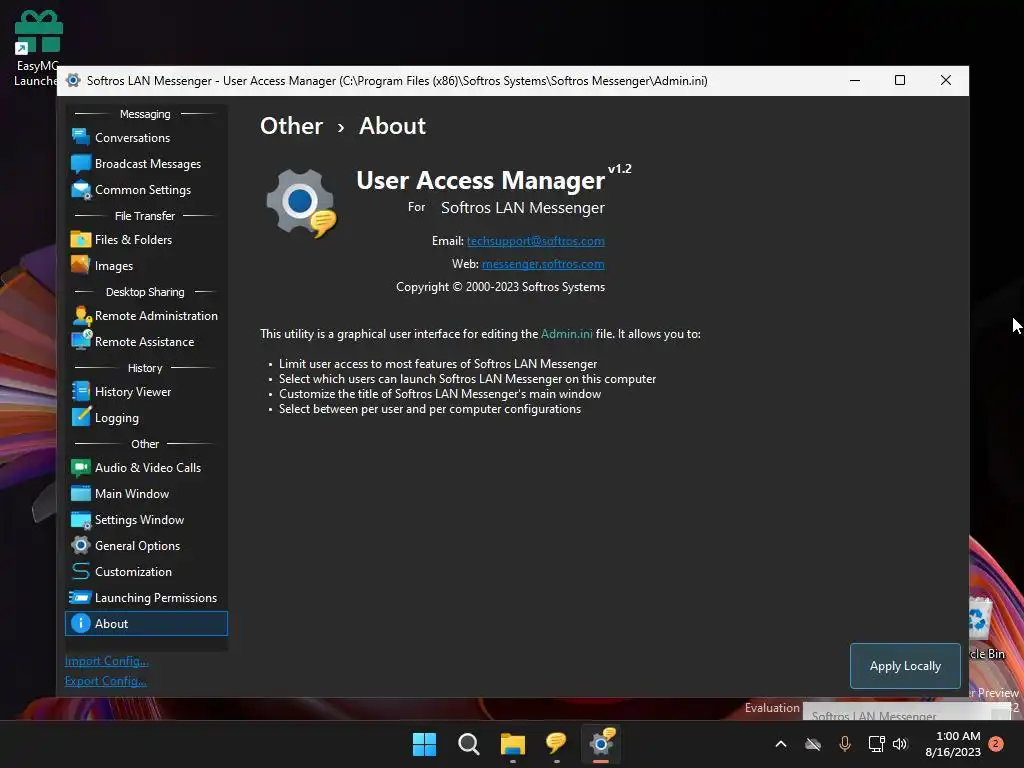Click the Launching Permissions icon

pyautogui.click(x=80, y=598)
